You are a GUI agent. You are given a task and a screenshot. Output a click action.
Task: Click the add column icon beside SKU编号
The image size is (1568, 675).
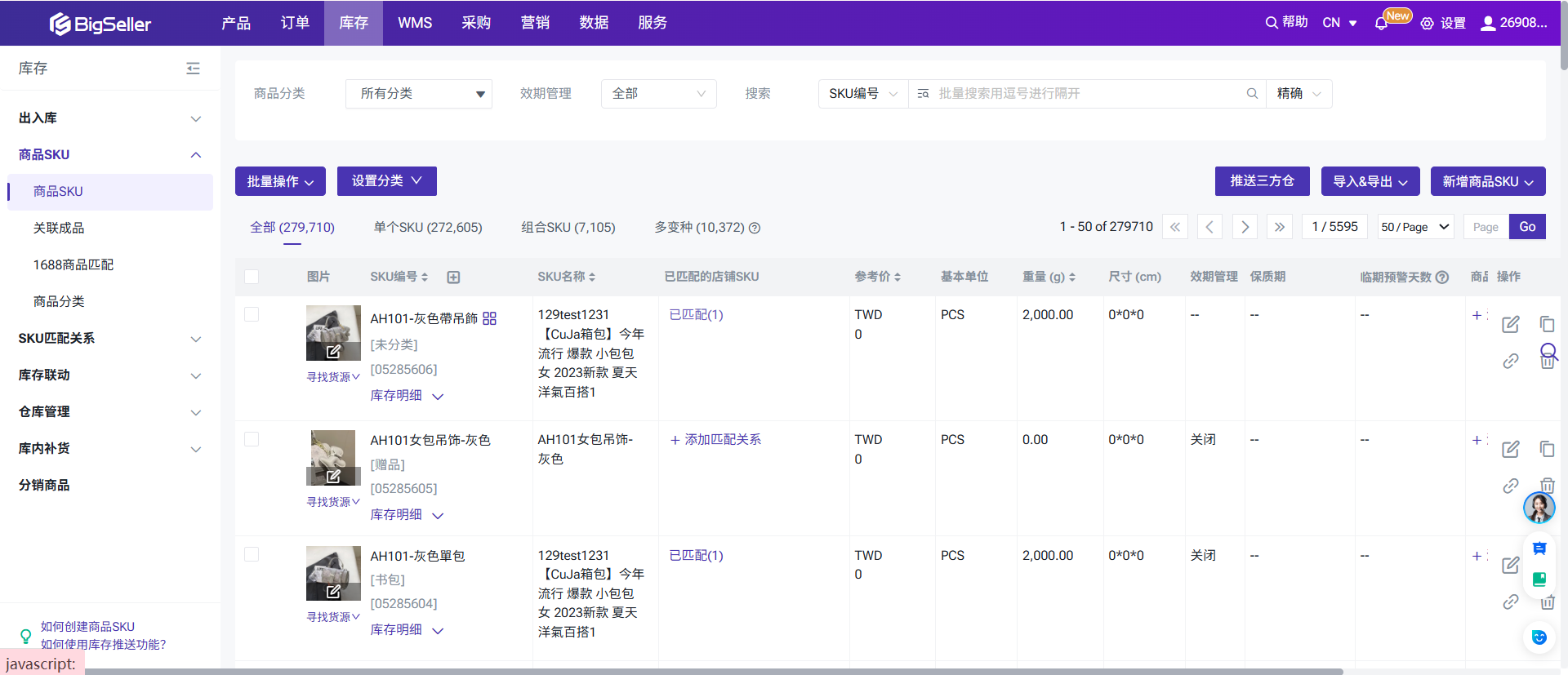coord(453,278)
